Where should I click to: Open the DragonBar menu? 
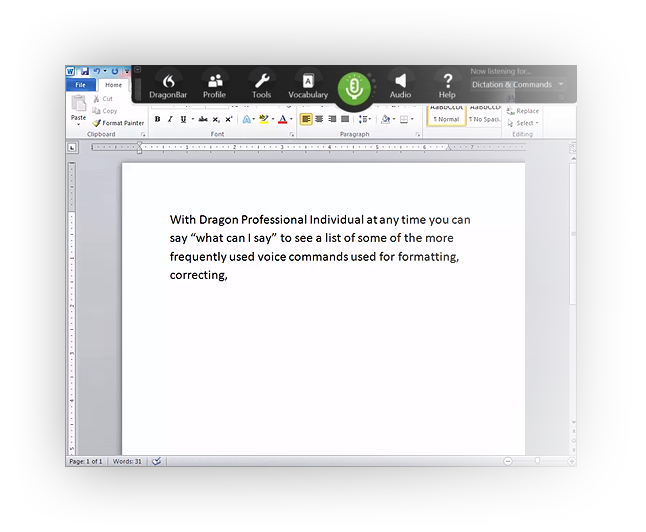(x=168, y=86)
